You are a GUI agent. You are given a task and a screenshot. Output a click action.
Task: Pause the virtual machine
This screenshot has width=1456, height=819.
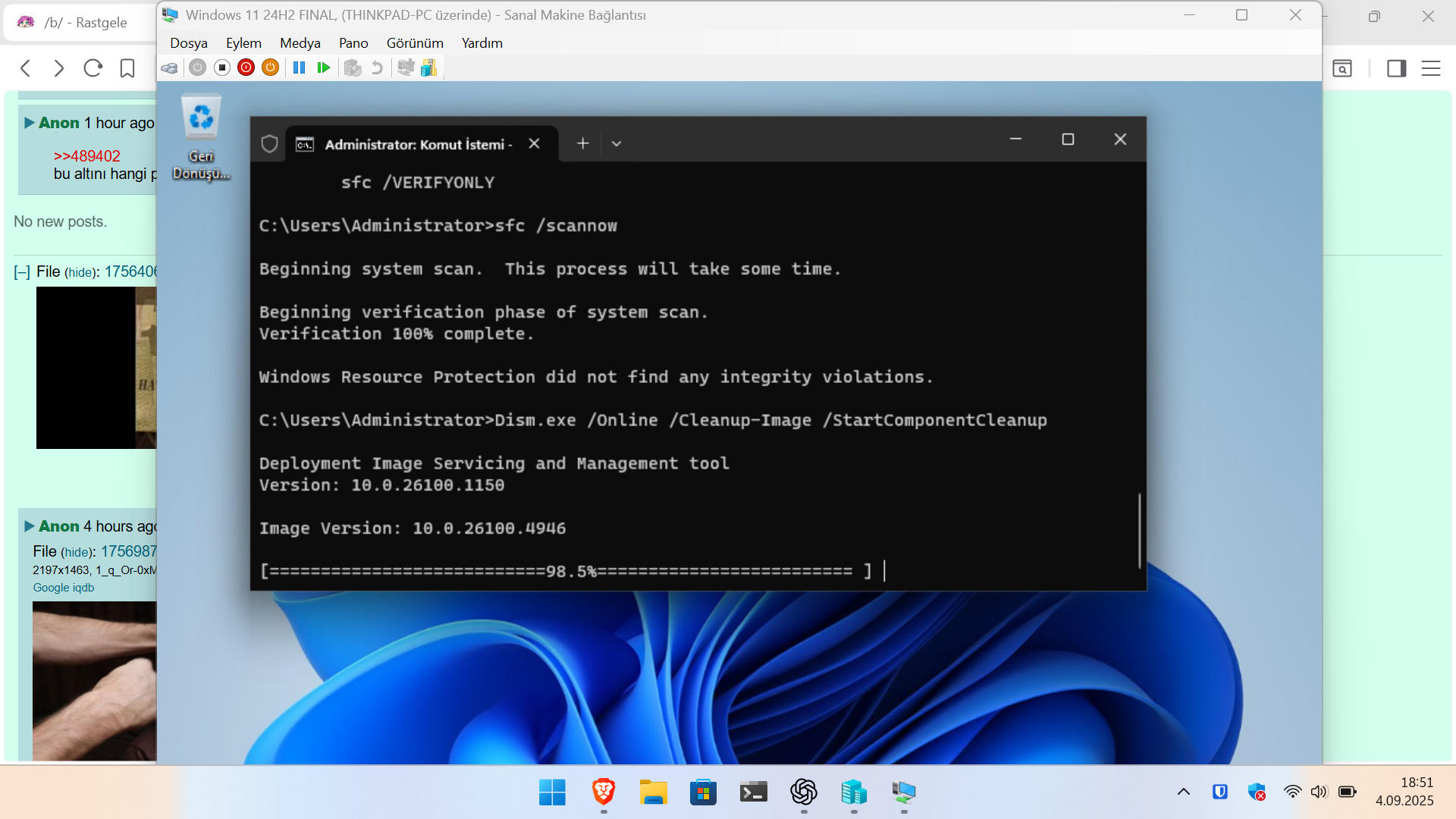pos(299,67)
